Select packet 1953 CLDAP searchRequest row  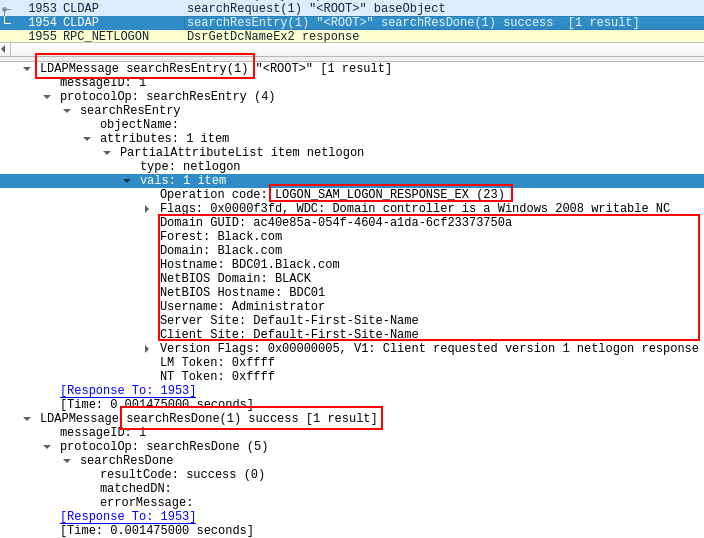point(300,8)
